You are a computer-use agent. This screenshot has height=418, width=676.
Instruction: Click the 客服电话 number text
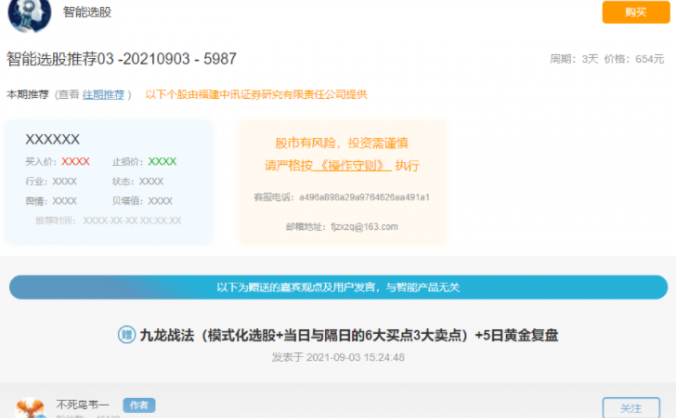(x=364, y=197)
